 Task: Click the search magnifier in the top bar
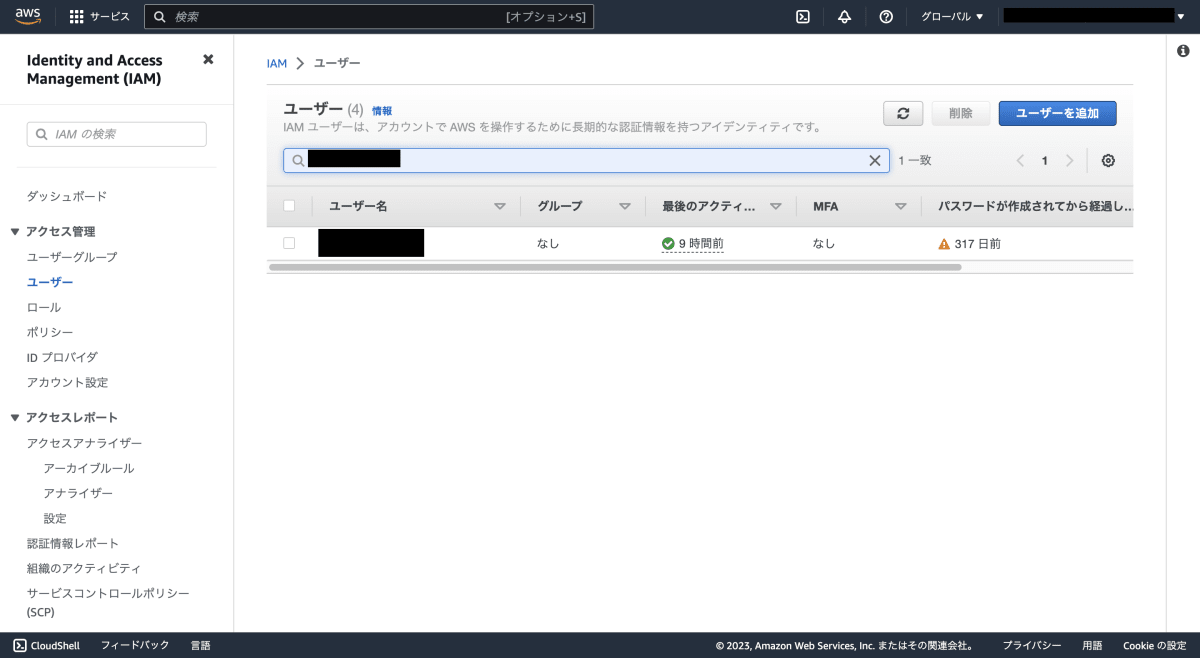pos(160,16)
